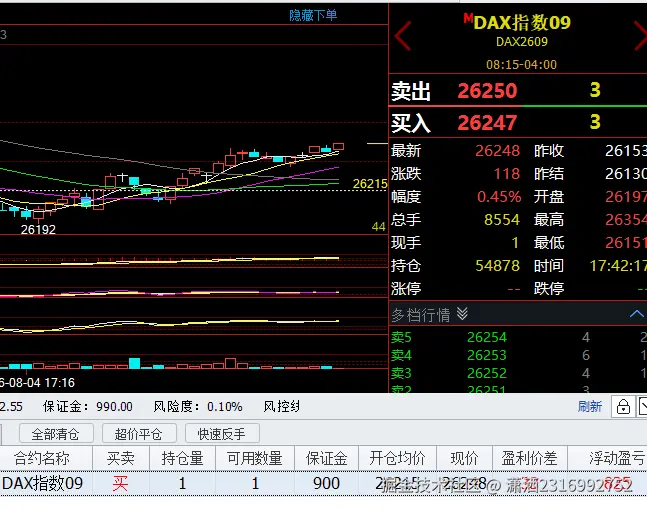Screen dimensions: 647x509
Task: Click the 隐藏下单 link
Action: pyautogui.click(x=313, y=15)
